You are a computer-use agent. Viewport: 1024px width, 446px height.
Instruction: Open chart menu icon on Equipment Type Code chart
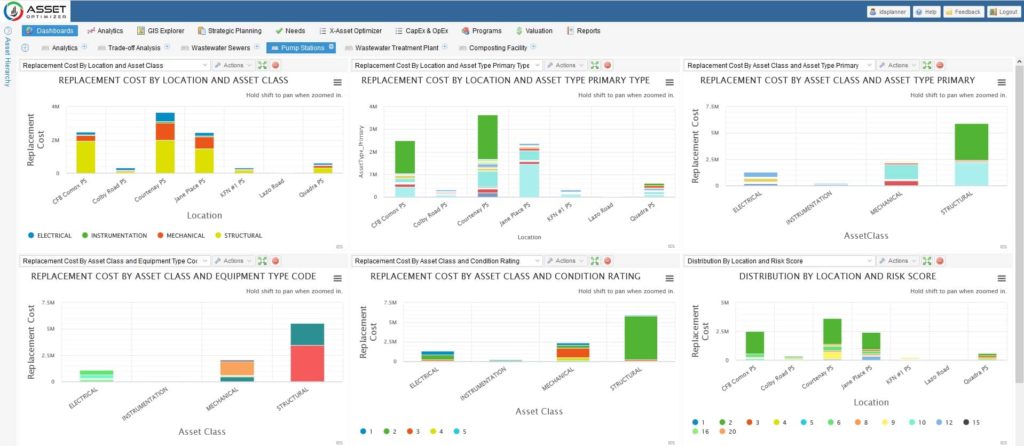point(337,278)
